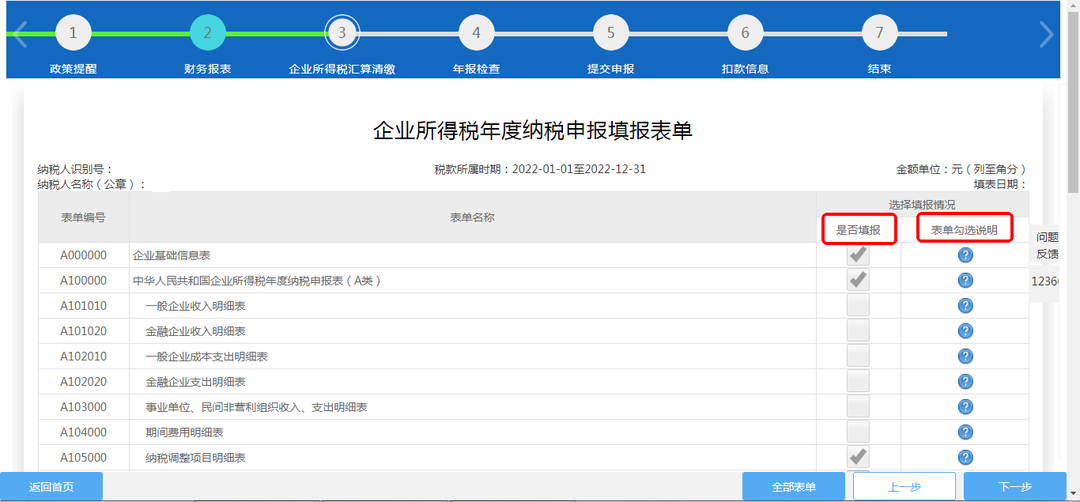The height and width of the screenshot is (502, 1080).
Task: Tick the A102010 一般企业成本支出明细表 checkbox
Action: [x=858, y=356]
